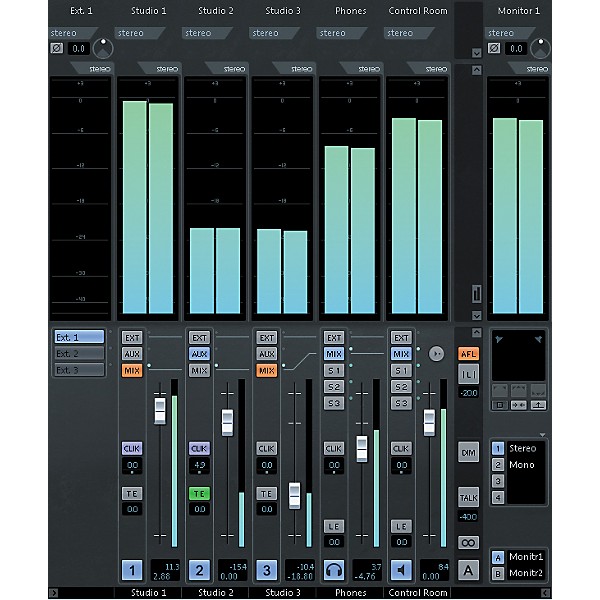600x600 pixels.
Task: Toggle the Monitor 1 phase invert button
Action: 494,48
